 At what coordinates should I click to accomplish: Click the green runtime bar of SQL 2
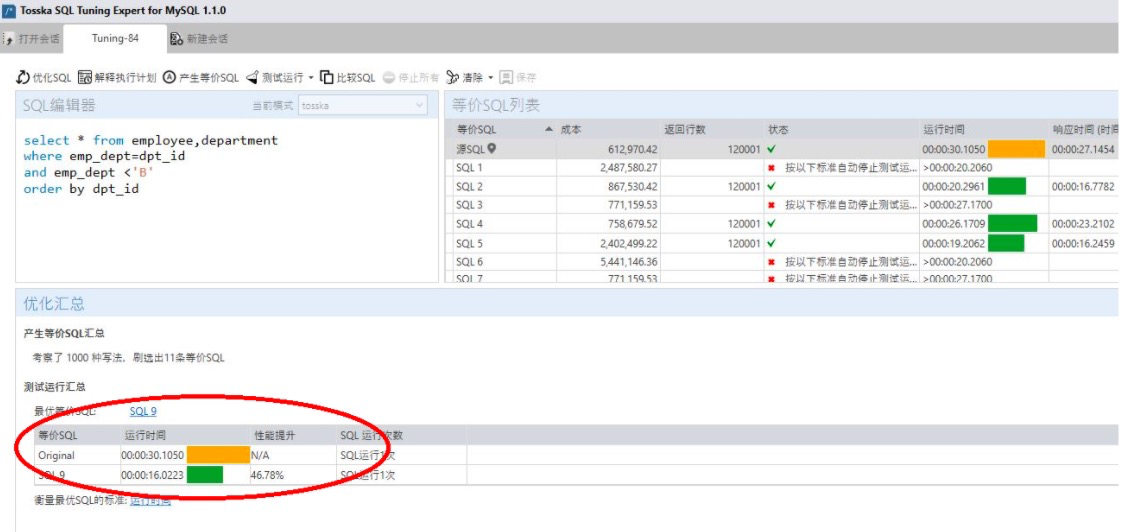coord(1007,186)
